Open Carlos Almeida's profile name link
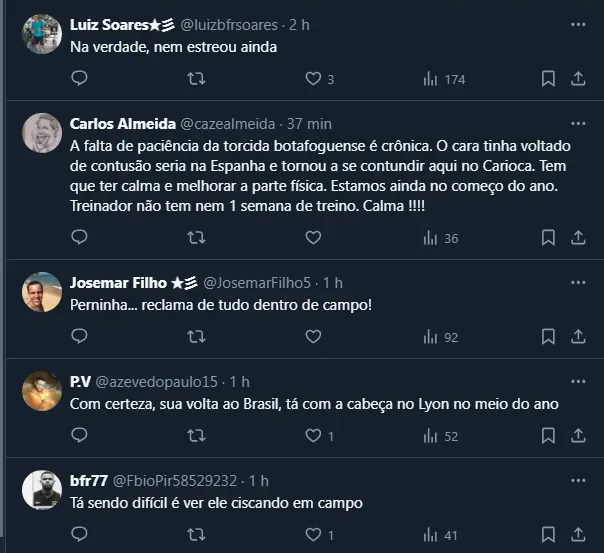The width and height of the screenshot is (604, 553). (123, 124)
